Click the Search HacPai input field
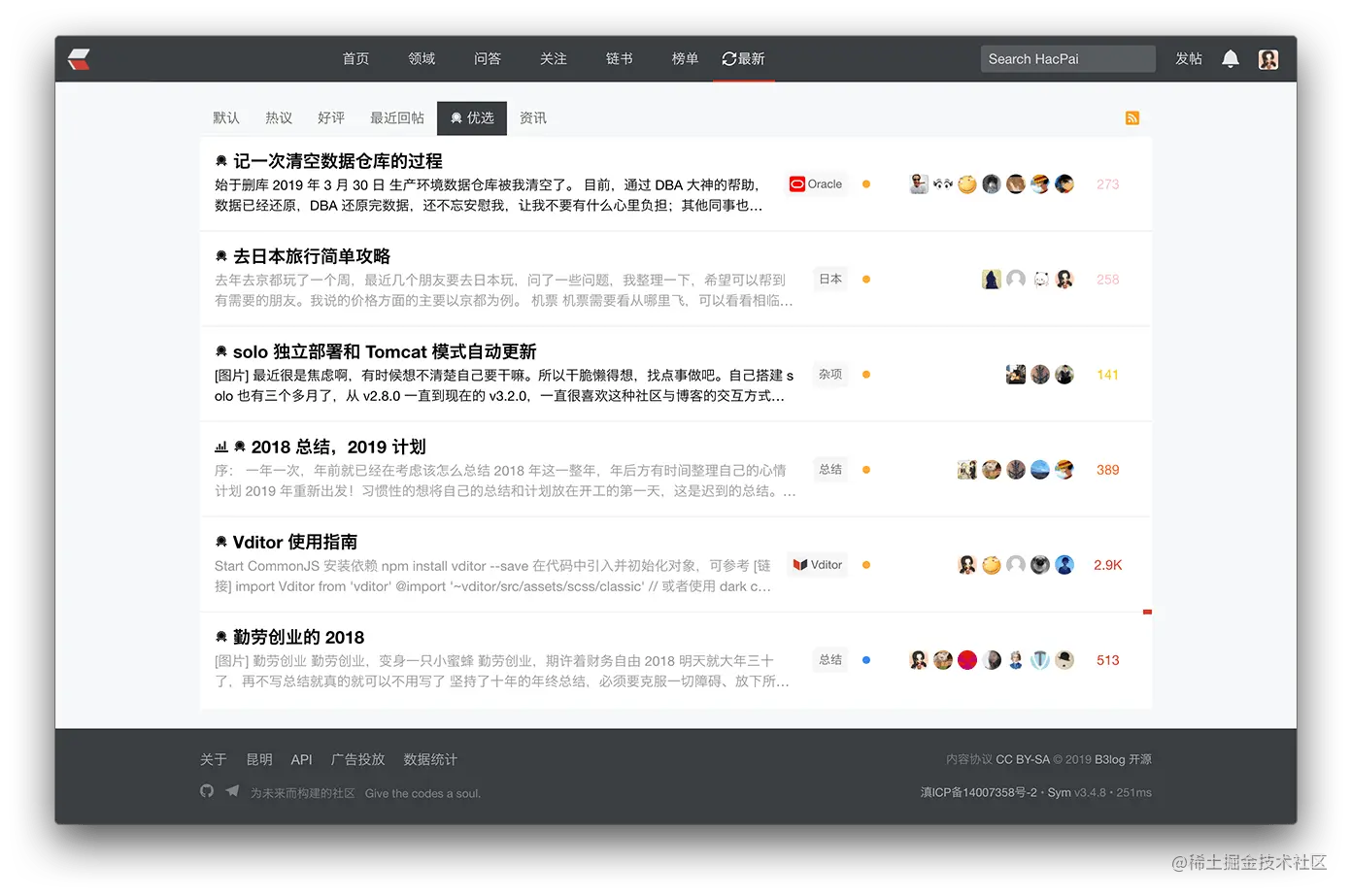1351x896 pixels. click(x=1068, y=59)
